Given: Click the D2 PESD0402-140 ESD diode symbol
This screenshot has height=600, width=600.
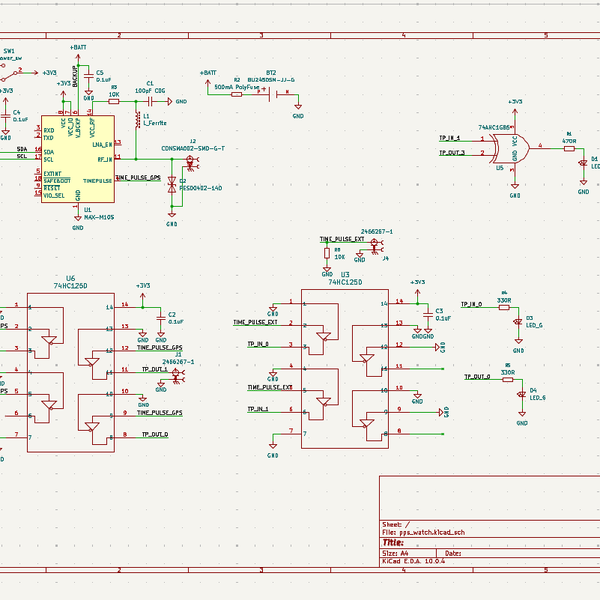Looking at the screenshot, I should click(x=172, y=185).
